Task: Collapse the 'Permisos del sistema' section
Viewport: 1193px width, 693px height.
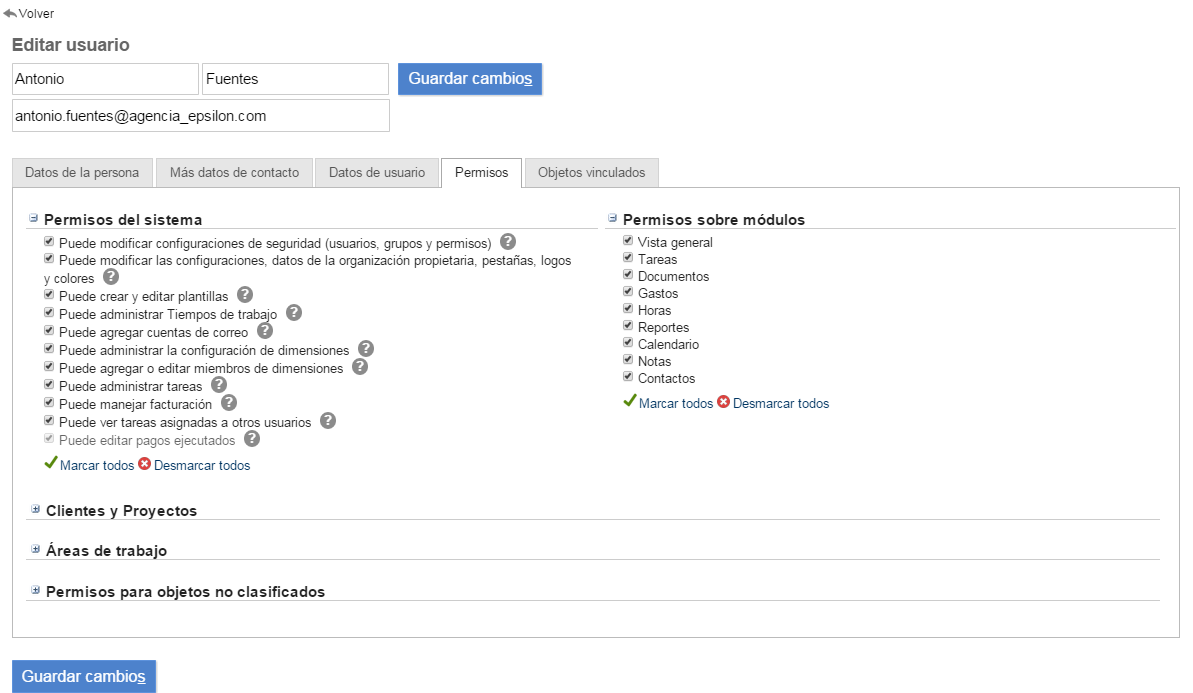Action: point(33,218)
